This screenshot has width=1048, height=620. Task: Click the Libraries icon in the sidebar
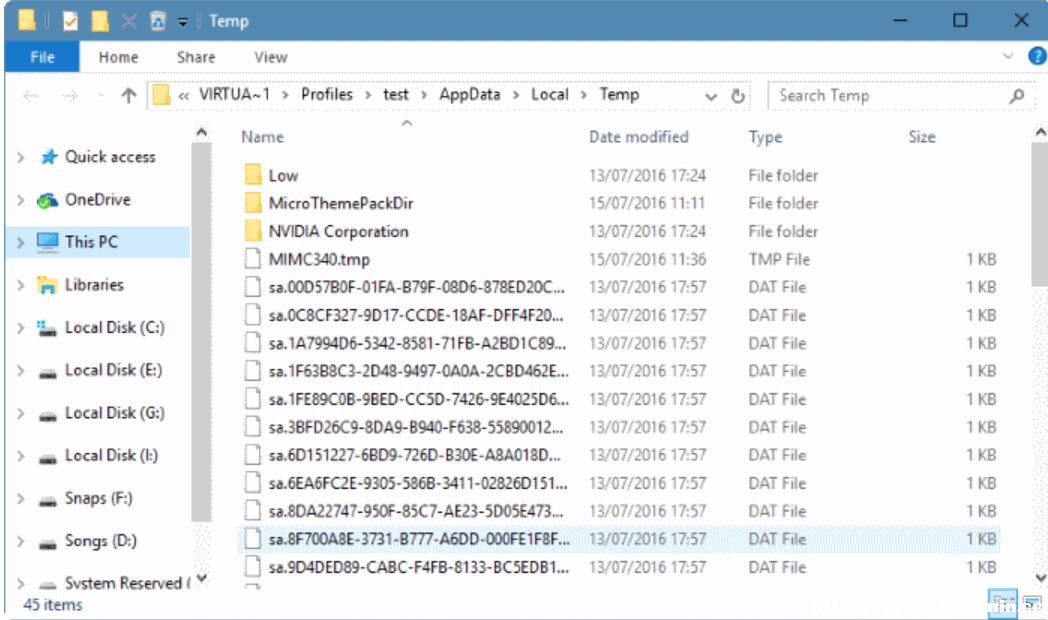(47, 286)
